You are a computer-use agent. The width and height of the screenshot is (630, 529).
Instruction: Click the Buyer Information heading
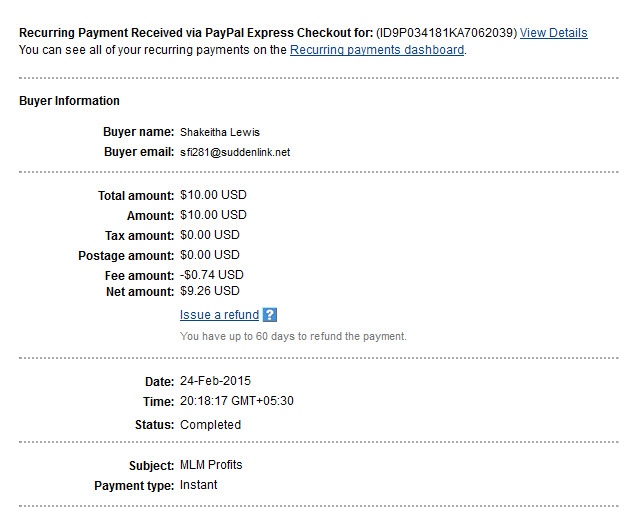[69, 100]
